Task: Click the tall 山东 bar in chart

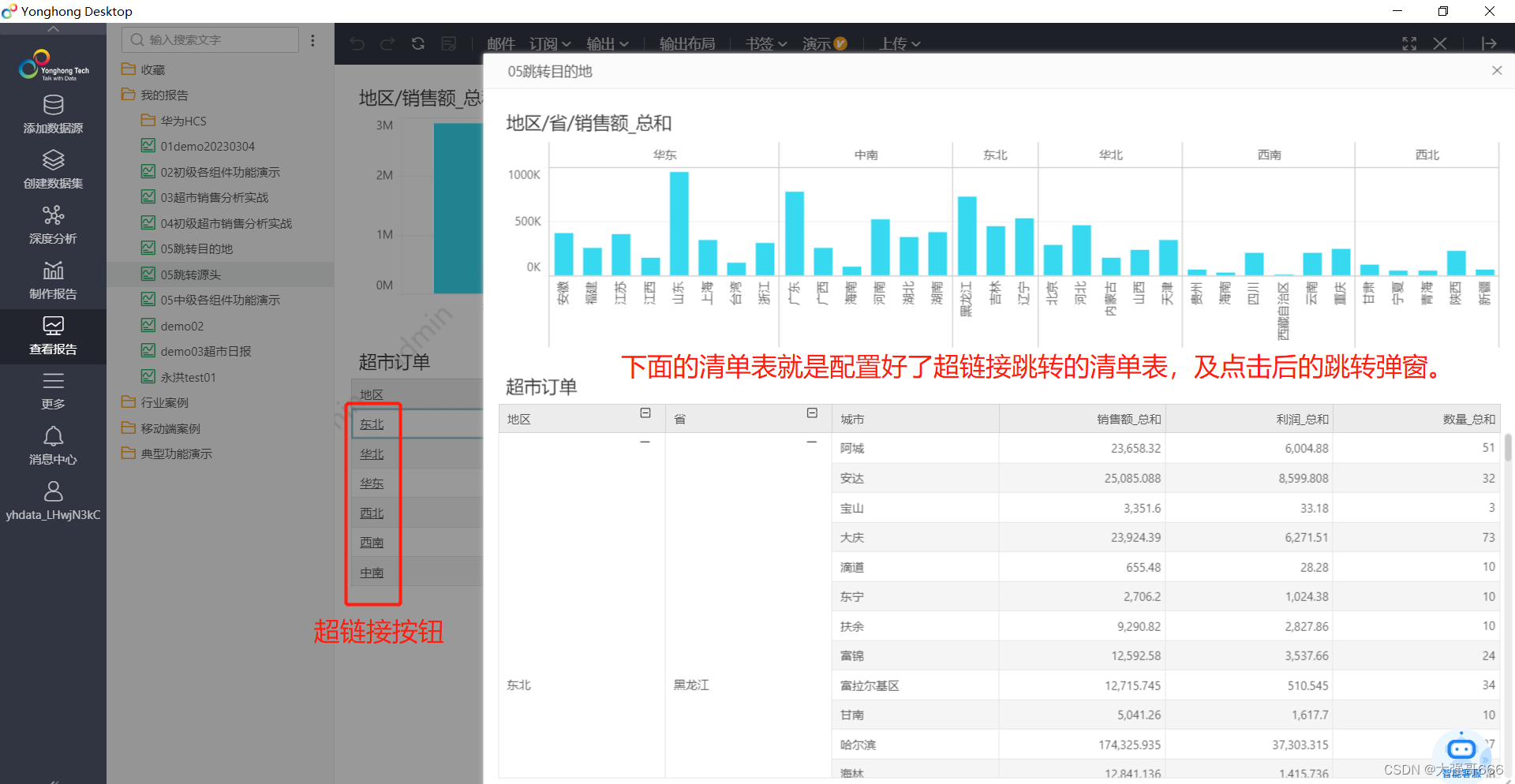Action: [x=679, y=223]
